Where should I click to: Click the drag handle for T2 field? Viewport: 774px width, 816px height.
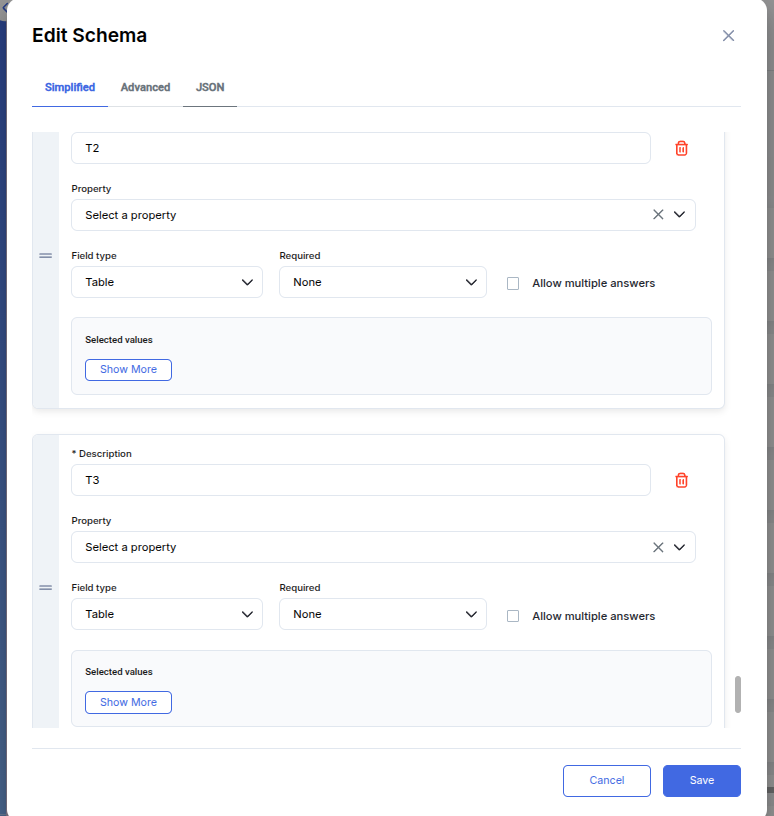(45, 256)
